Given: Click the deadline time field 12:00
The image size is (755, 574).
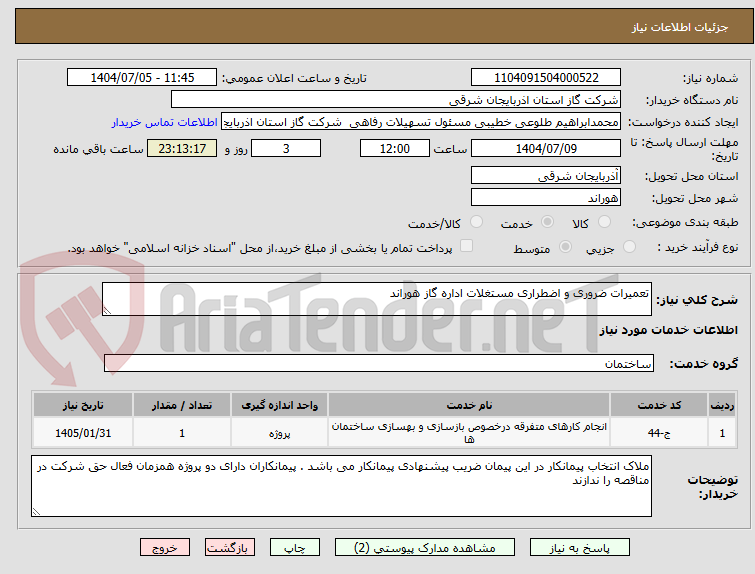Looking at the screenshot, I should coord(395,148).
